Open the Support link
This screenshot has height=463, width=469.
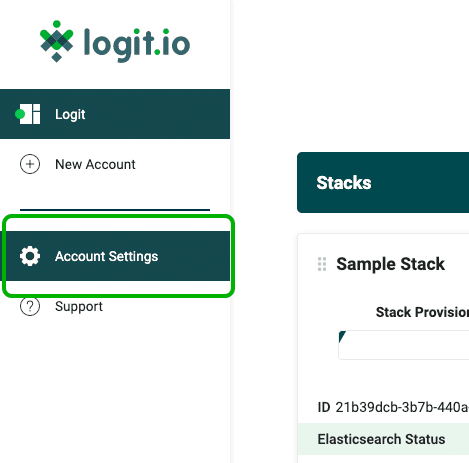point(79,307)
